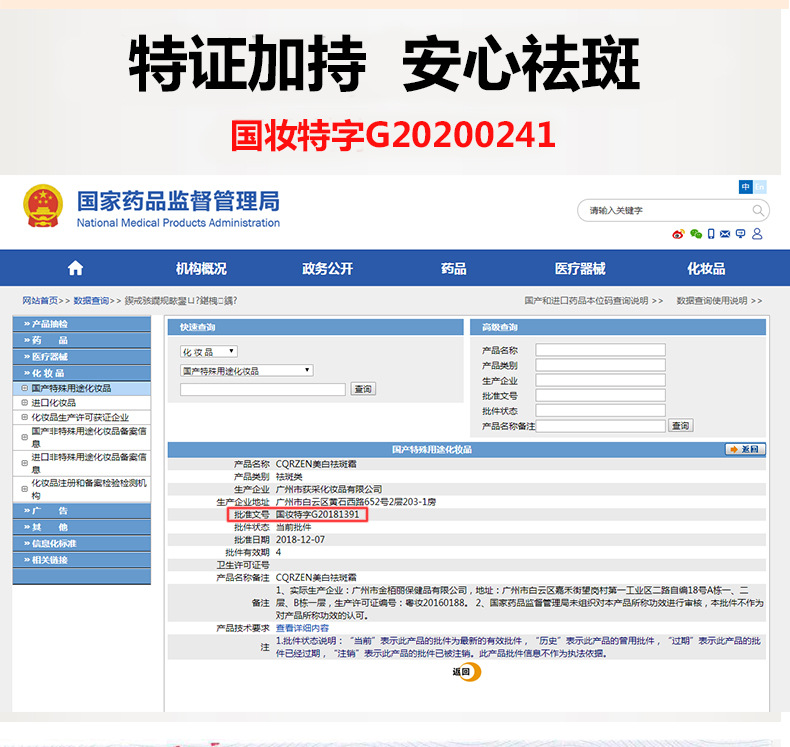Open the email envelope icon

pos(725,234)
